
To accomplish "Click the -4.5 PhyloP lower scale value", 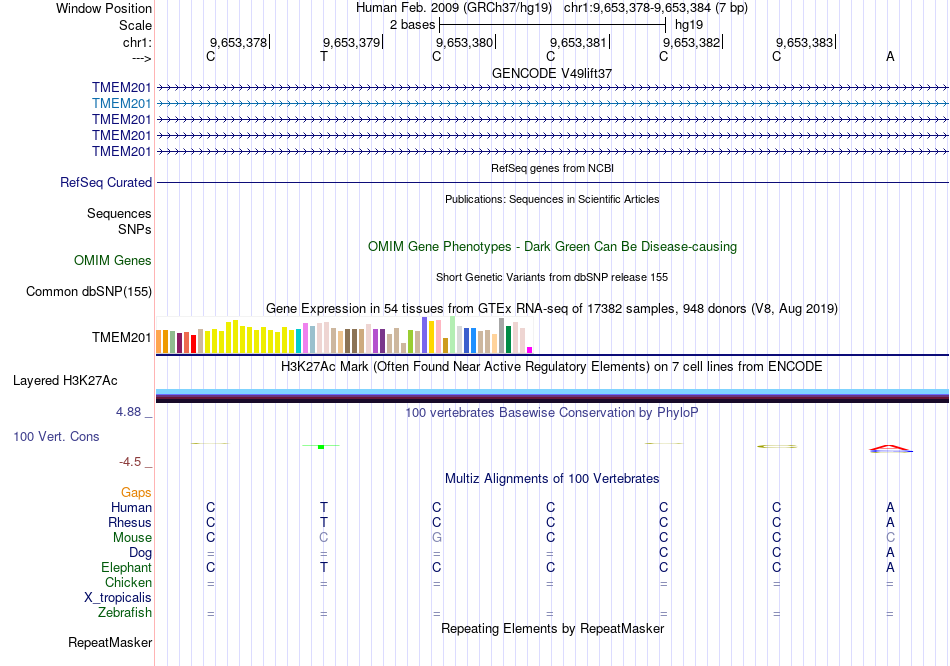I will (130, 462).
